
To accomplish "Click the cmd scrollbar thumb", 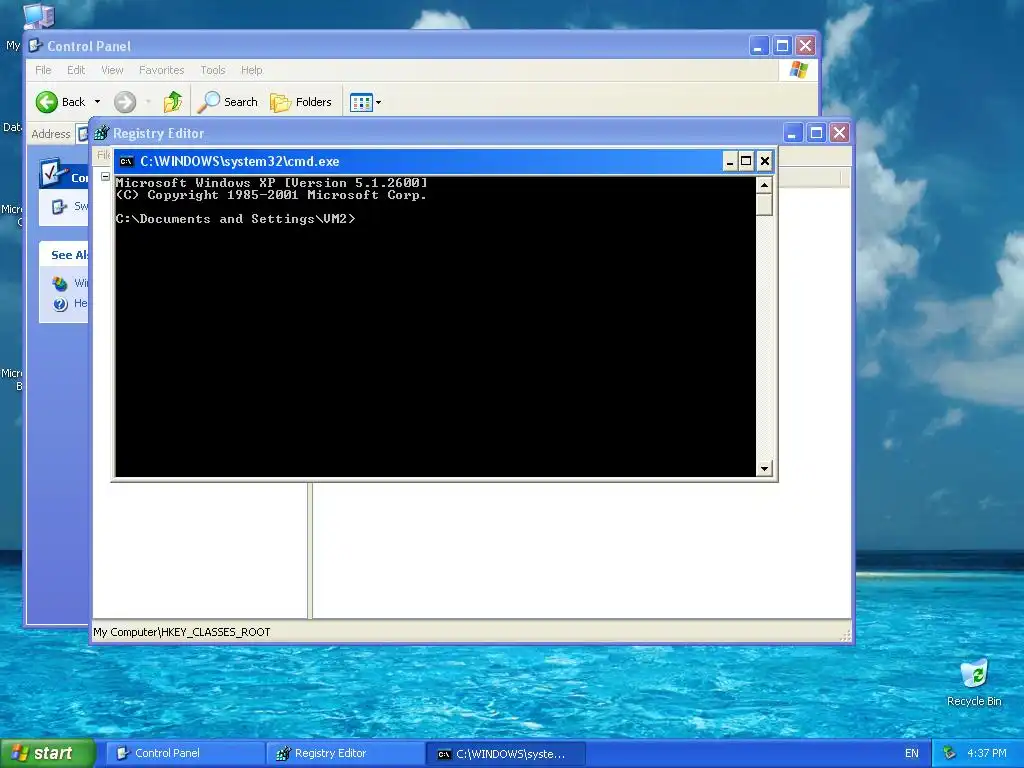I will (764, 204).
